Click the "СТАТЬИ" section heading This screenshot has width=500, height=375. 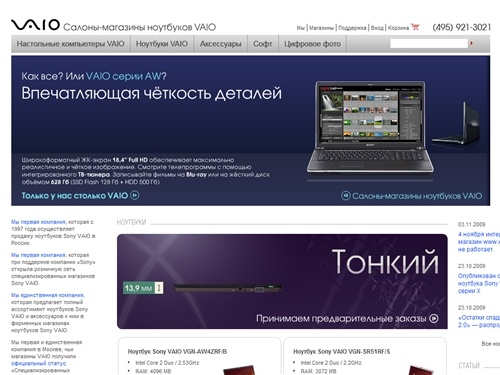pyautogui.click(x=469, y=366)
